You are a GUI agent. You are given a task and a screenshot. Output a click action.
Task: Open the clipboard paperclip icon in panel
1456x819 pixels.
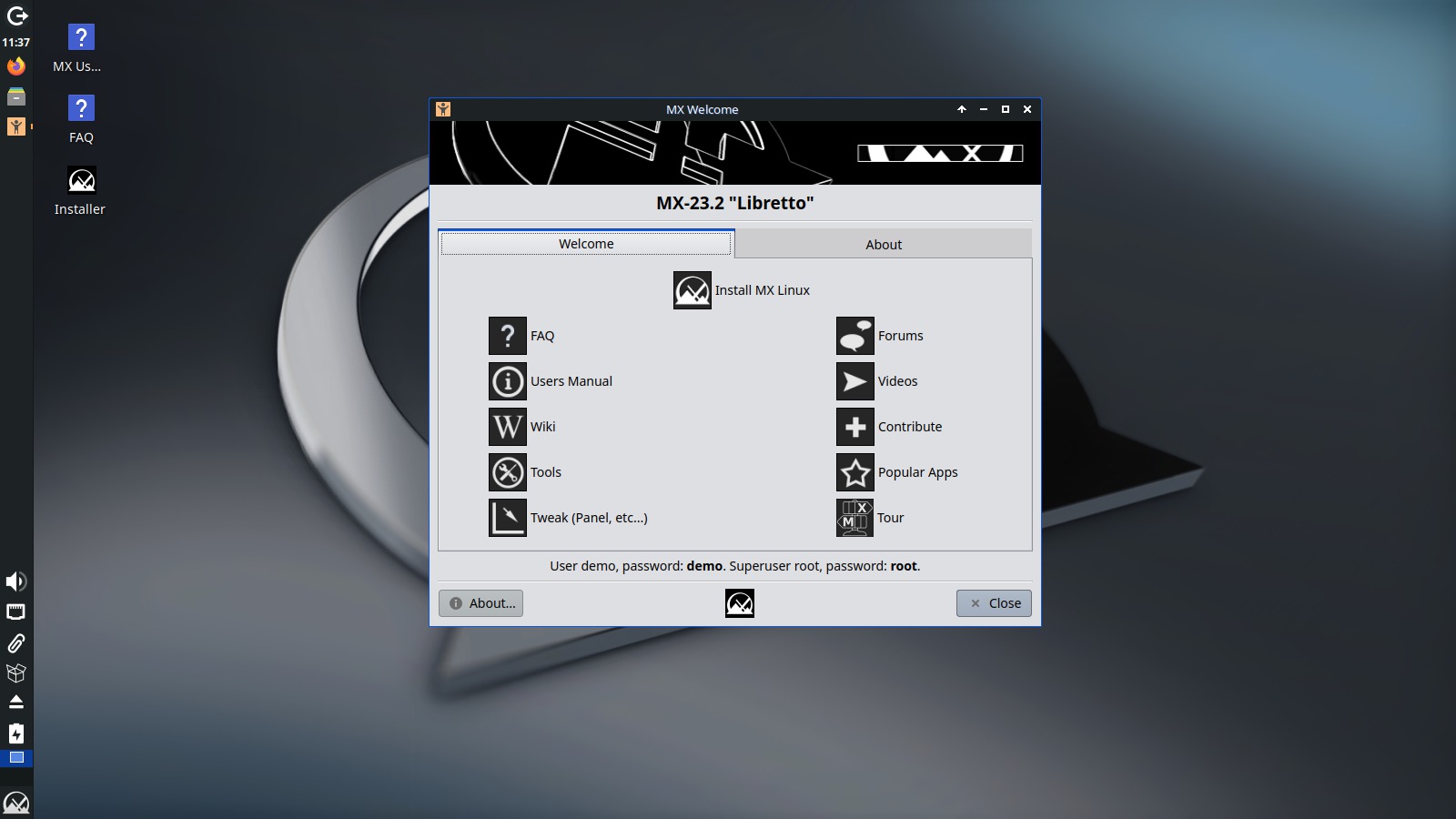[x=16, y=642]
